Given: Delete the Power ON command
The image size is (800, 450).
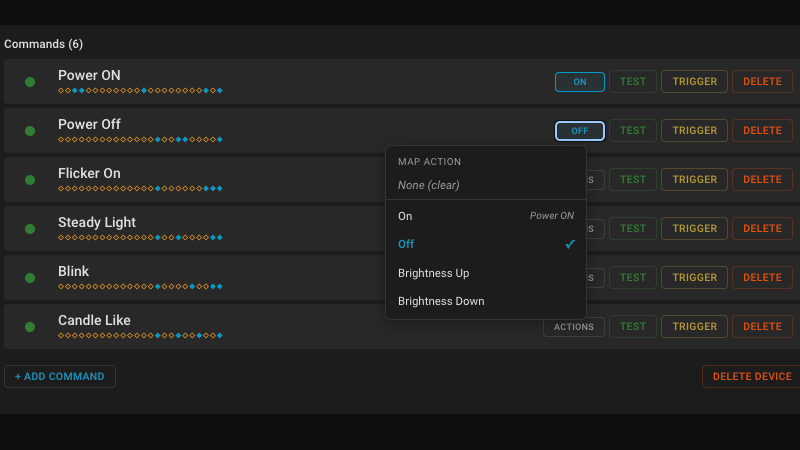Looking at the screenshot, I should point(762,82).
